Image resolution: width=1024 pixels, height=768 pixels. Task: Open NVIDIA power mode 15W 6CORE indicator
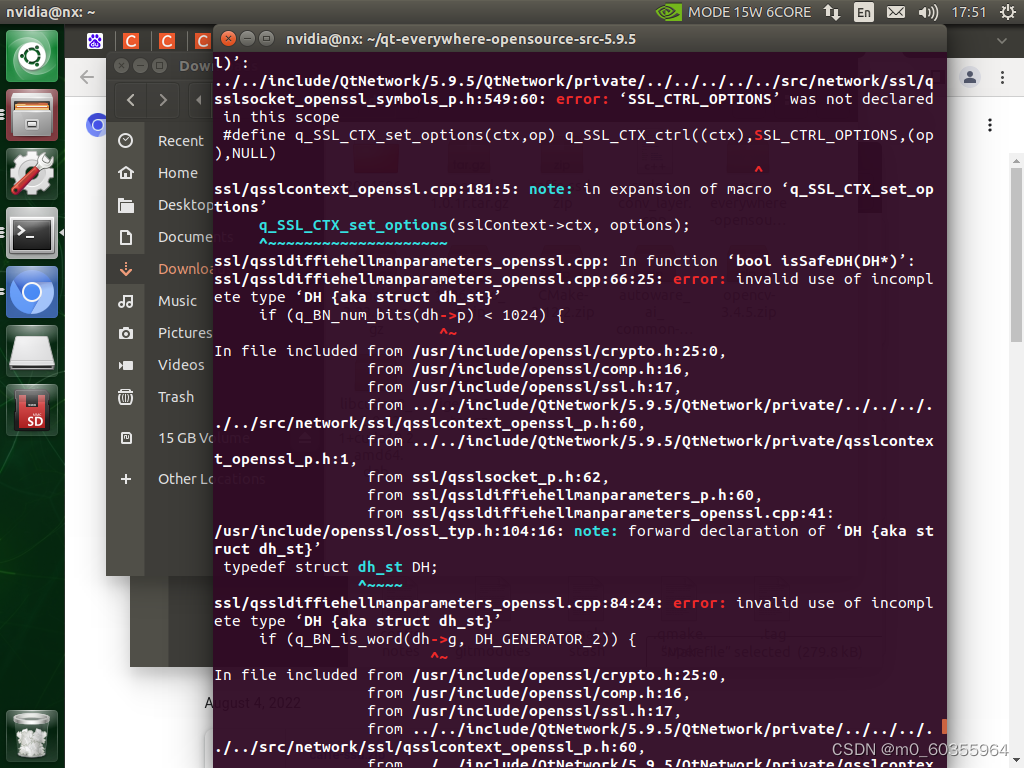point(733,12)
